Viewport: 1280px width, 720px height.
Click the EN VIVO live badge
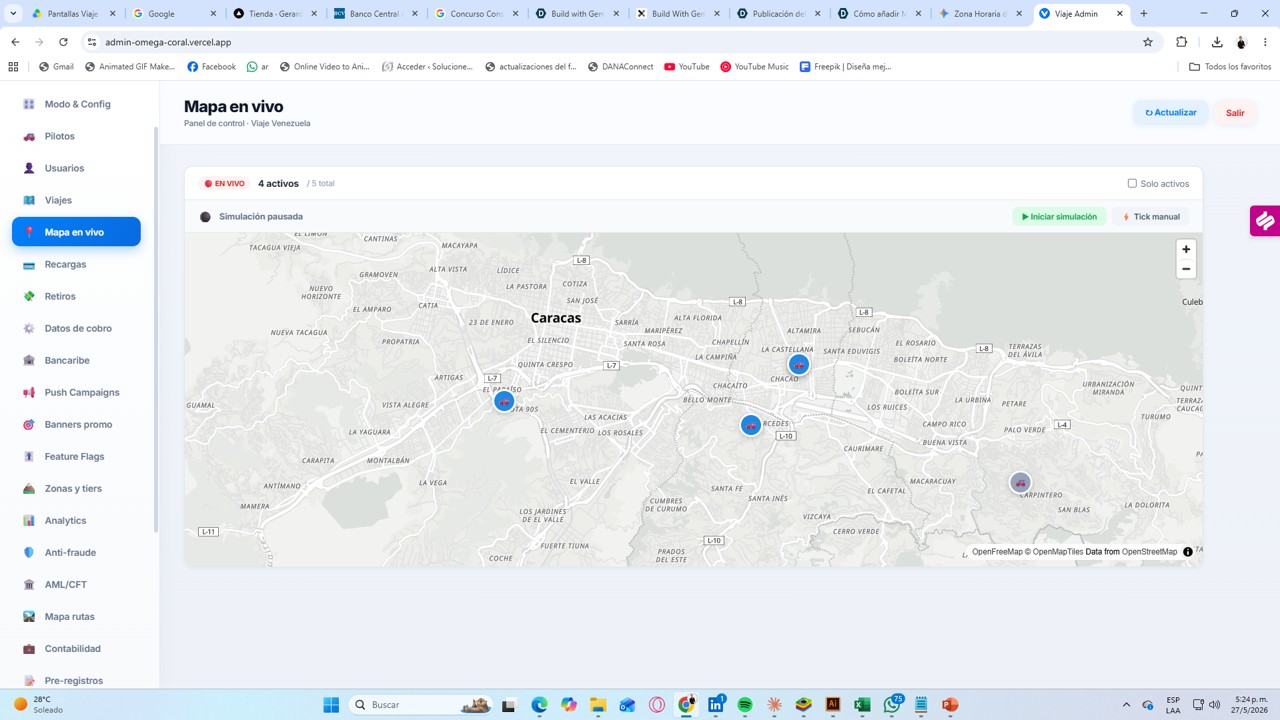224,183
